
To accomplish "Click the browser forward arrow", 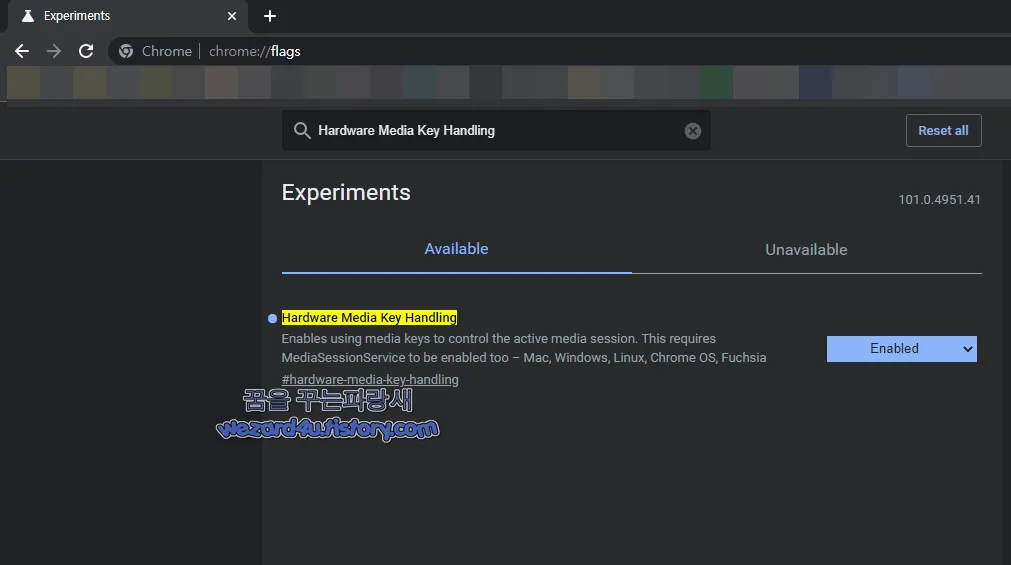I will point(54,51).
